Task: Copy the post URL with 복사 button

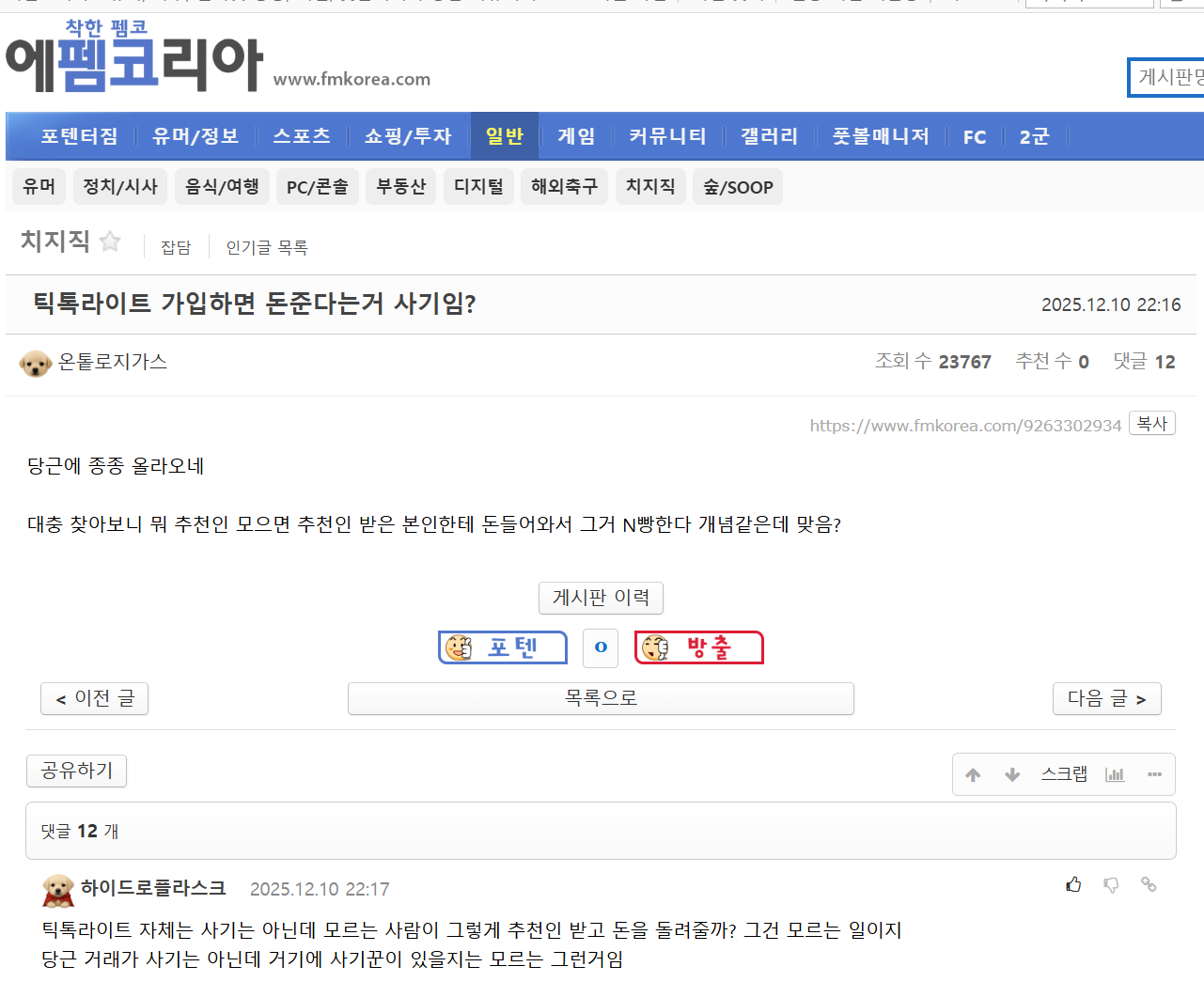Action: (1152, 424)
